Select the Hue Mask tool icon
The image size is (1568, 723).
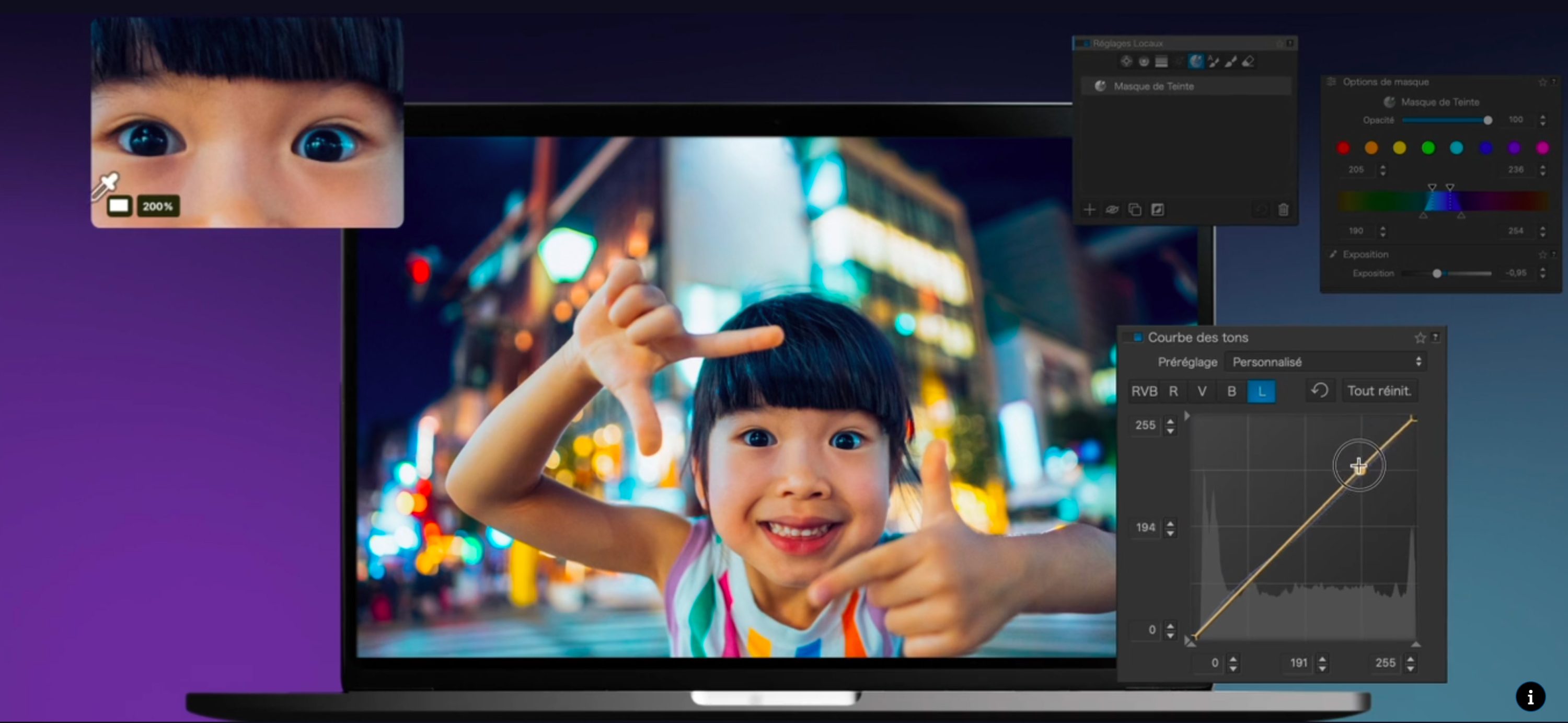click(1196, 62)
